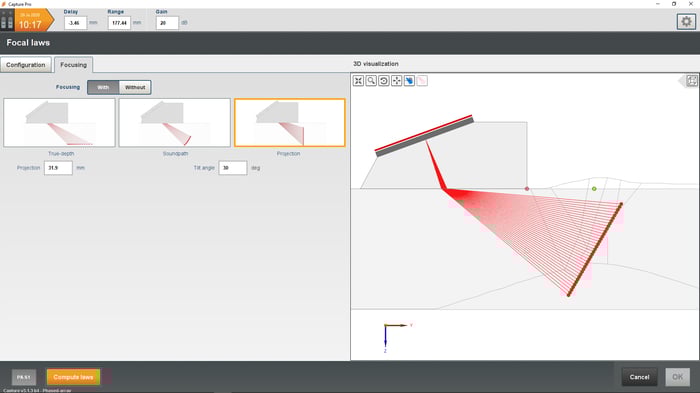The height and width of the screenshot is (393, 700).
Task: Click the Compute laws button
Action: pyautogui.click(x=73, y=377)
